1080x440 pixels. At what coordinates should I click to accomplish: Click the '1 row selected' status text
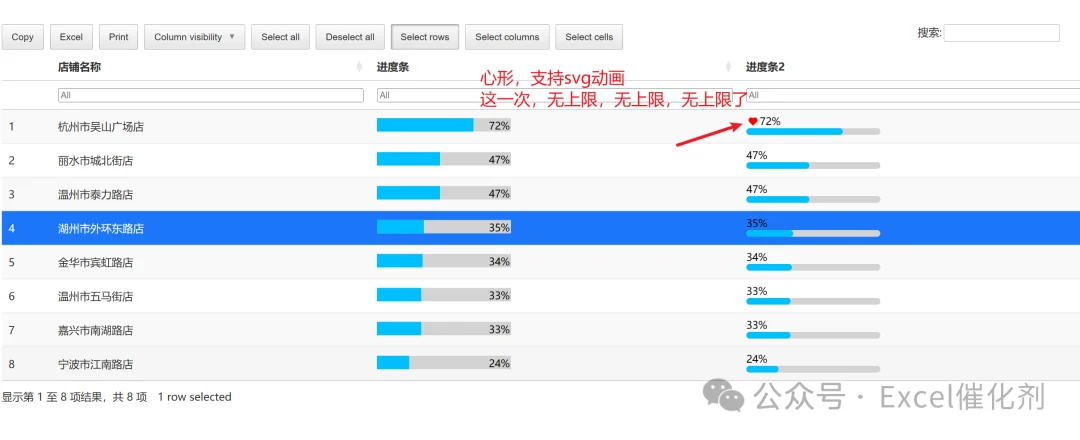tap(194, 397)
